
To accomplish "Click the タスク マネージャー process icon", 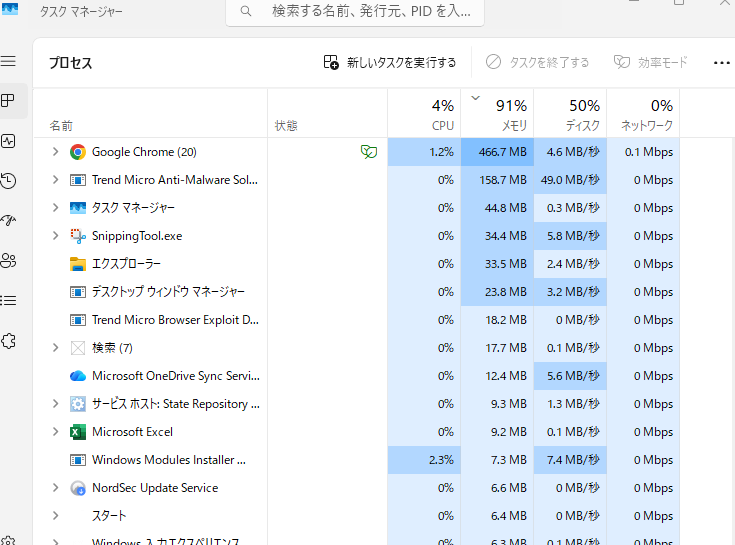I will coord(78,208).
